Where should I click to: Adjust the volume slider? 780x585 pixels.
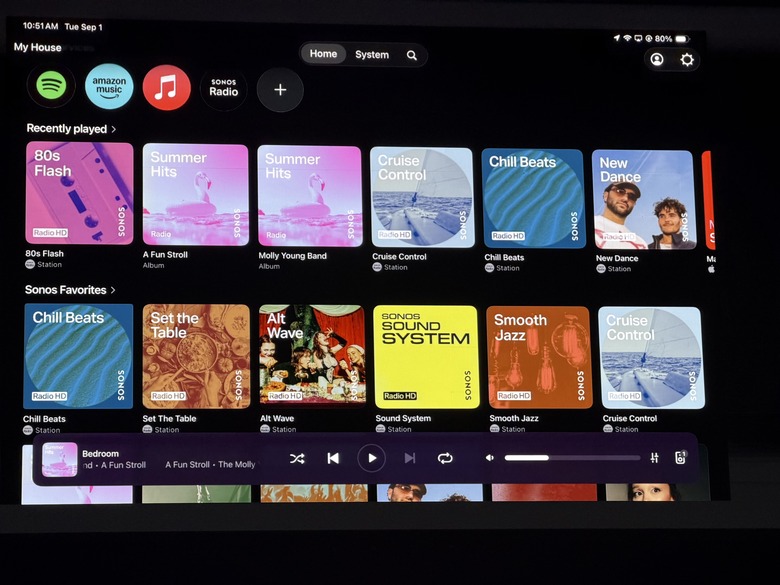tap(572, 458)
